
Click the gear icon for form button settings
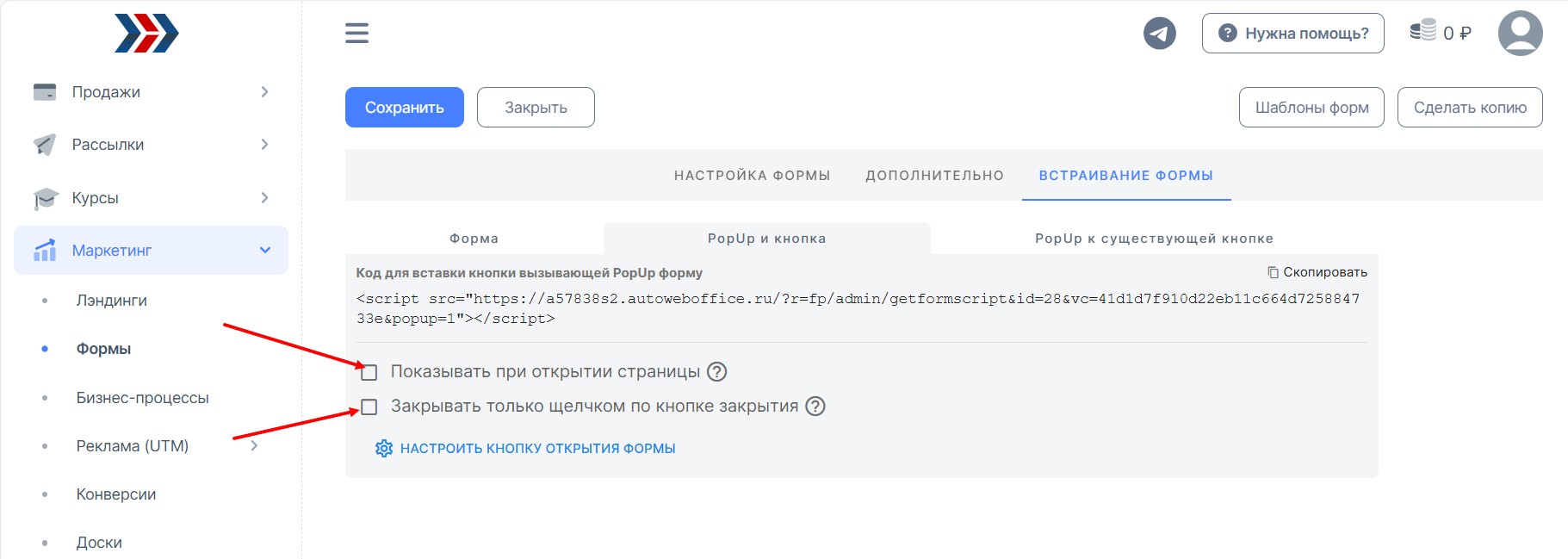pyautogui.click(x=384, y=448)
